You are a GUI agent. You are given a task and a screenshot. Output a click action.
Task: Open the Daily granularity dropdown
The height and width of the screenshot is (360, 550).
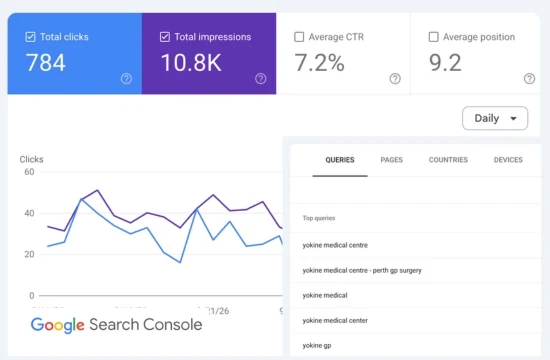click(495, 118)
